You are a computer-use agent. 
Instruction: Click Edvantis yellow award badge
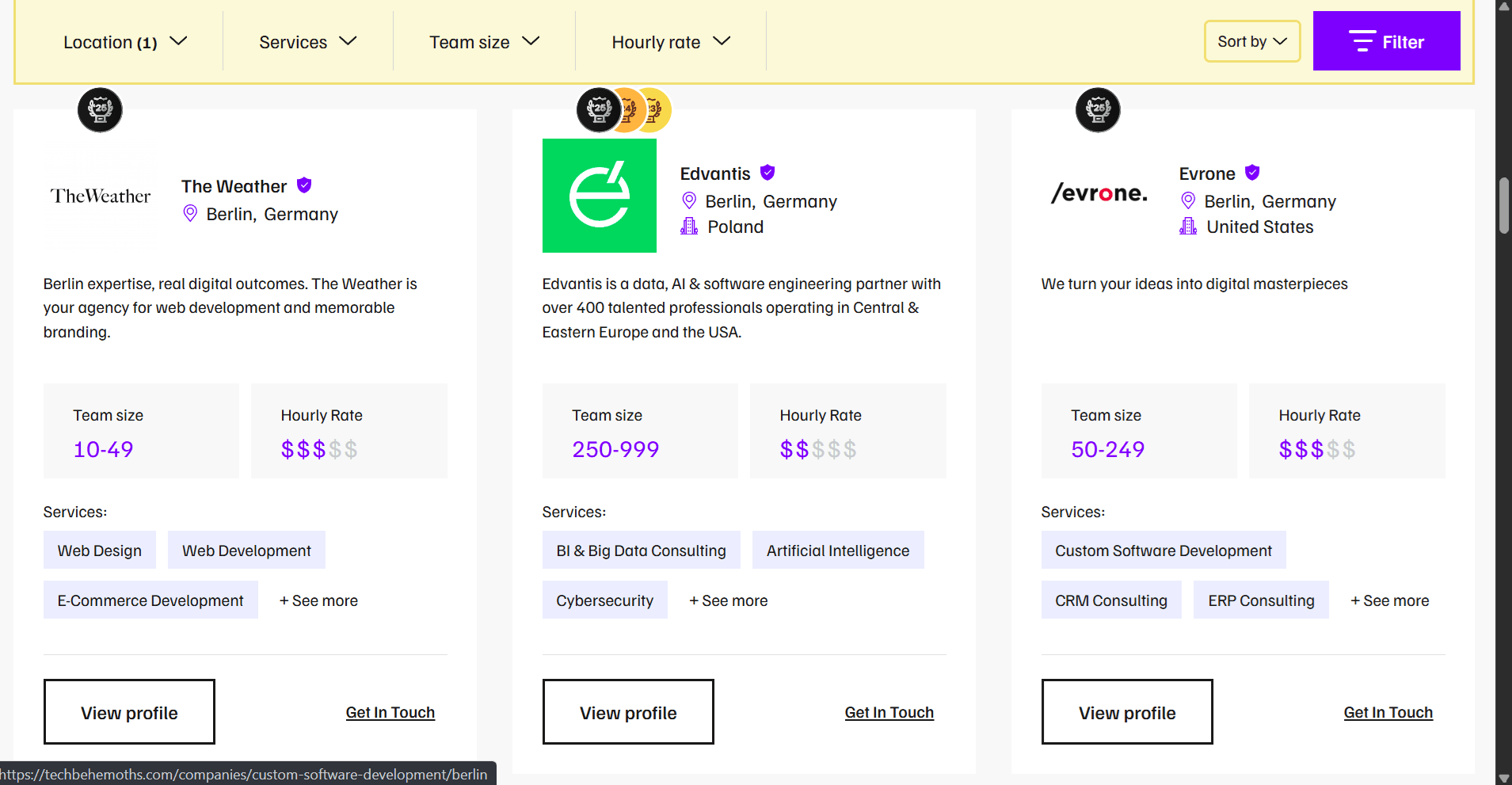[x=656, y=109]
